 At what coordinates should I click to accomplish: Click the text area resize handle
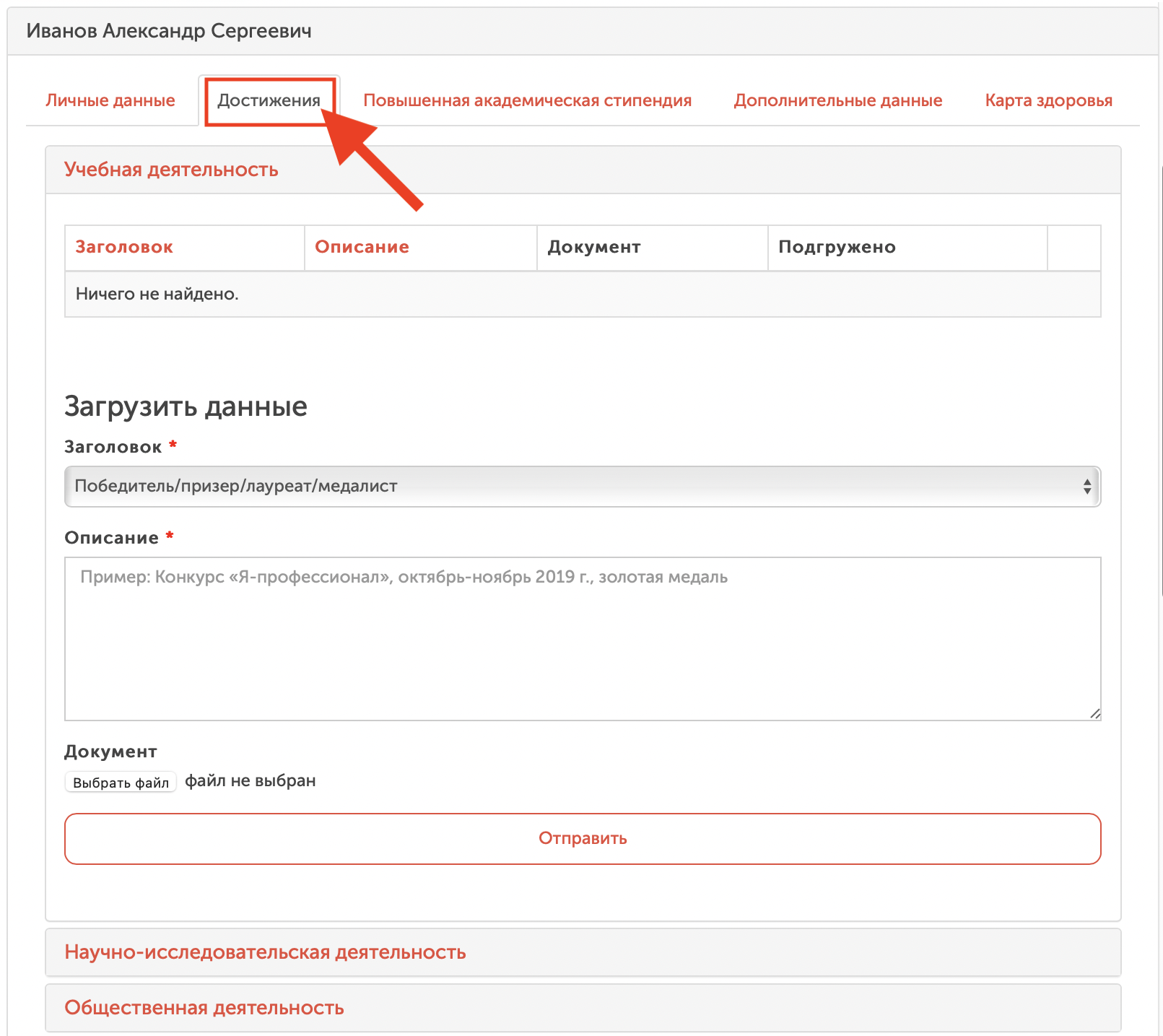1095,714
